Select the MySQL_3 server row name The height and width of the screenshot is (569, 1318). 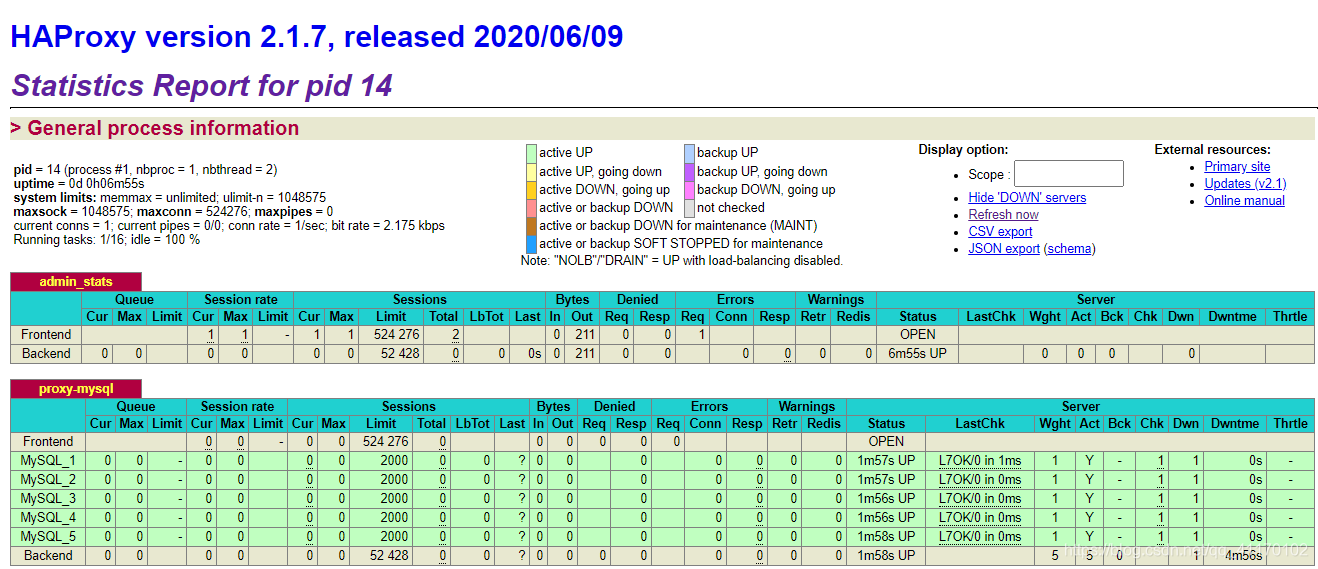(x=48, y=498)
